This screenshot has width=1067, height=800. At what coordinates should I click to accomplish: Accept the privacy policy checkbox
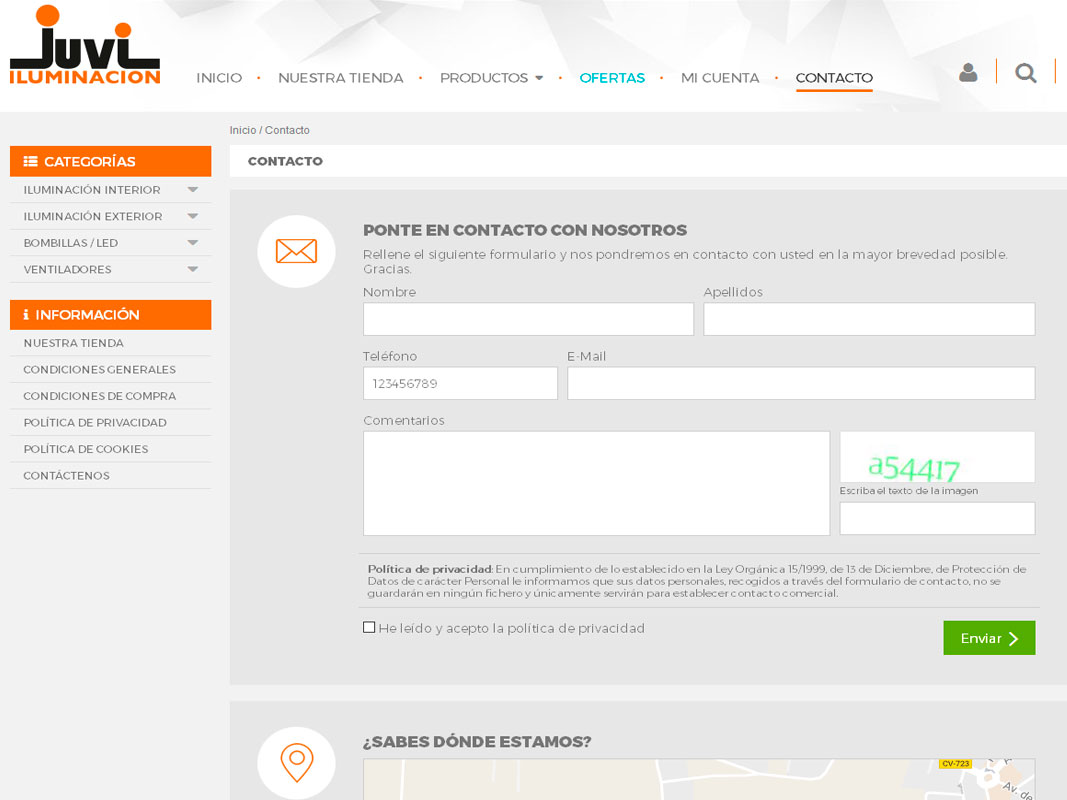[369, 628]
